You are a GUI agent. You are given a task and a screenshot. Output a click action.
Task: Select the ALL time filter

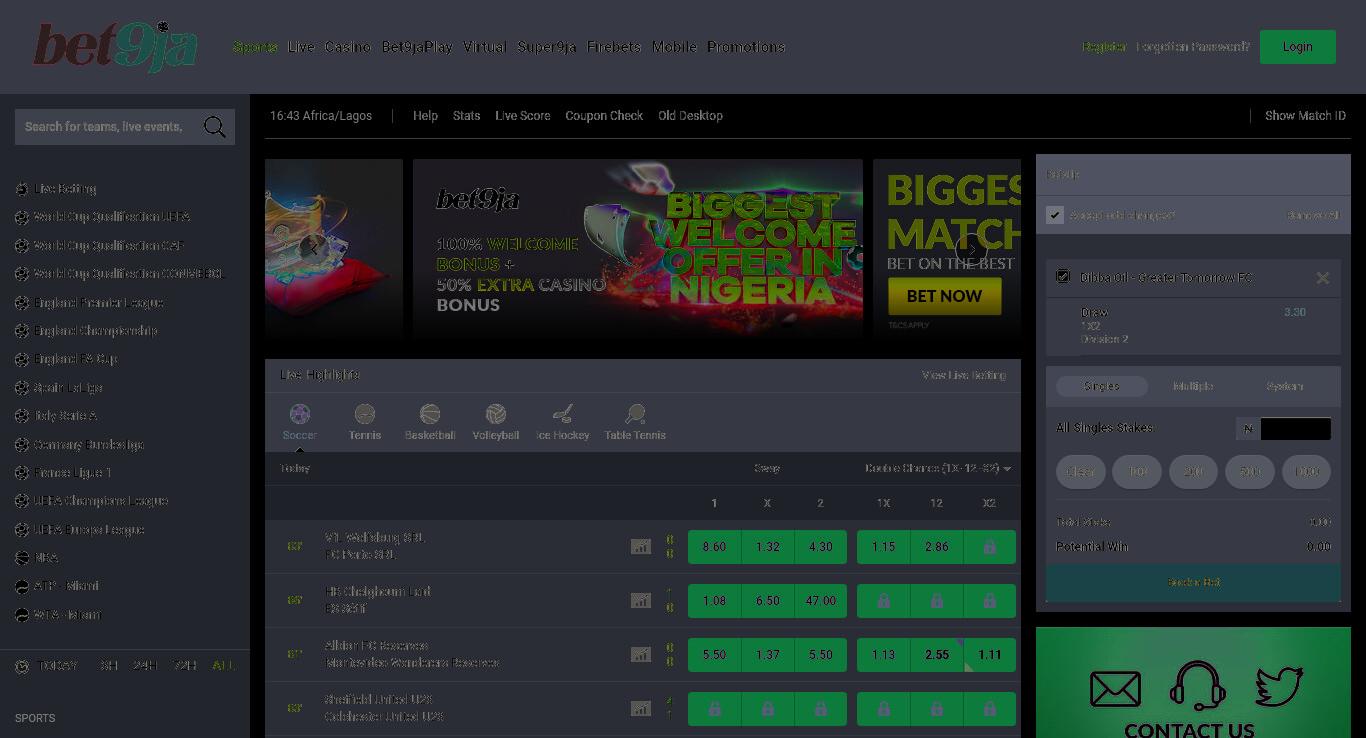(224, 666)
